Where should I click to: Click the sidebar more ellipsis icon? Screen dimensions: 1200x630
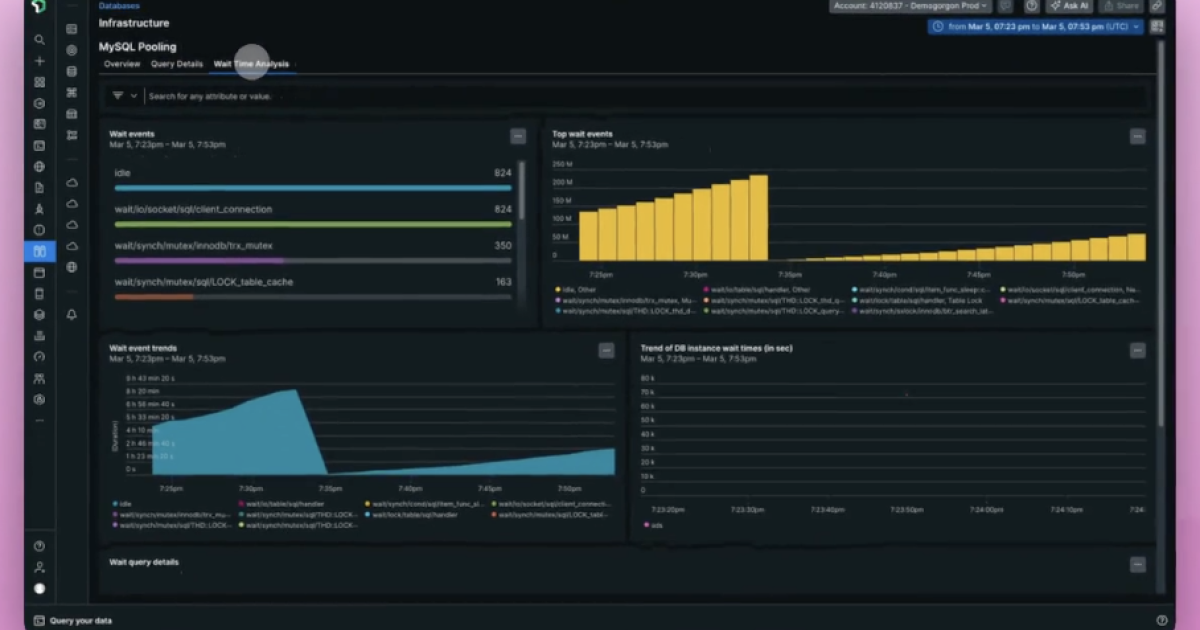coord(40,420)
